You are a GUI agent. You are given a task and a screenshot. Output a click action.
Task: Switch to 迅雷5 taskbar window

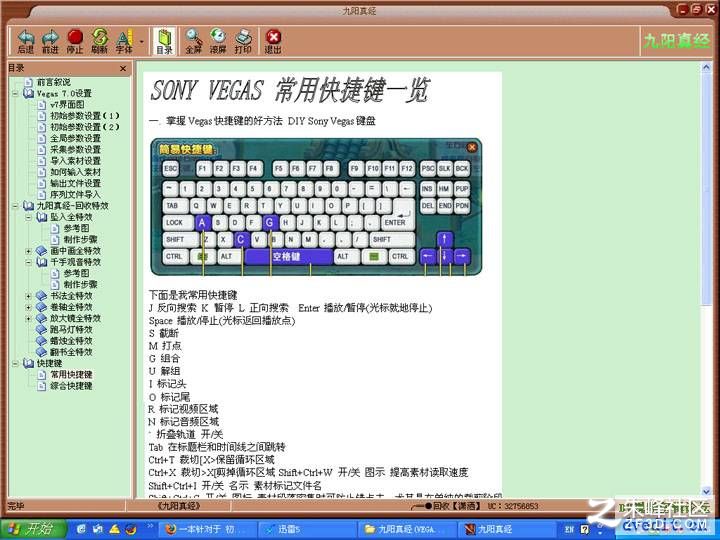(307, 529)
